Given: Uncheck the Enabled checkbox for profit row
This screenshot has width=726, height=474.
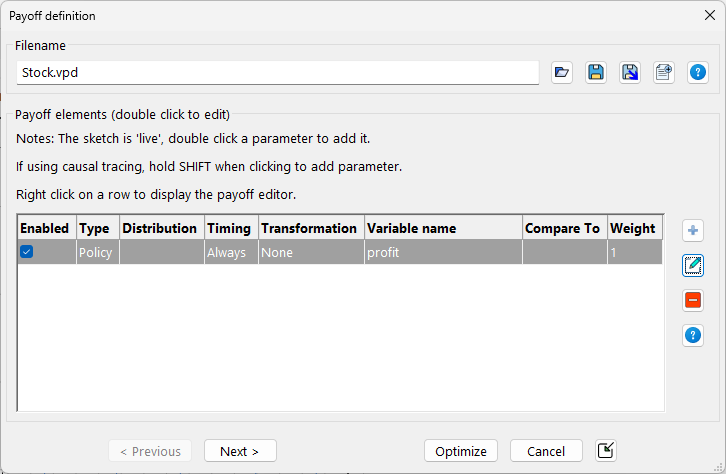Looking at the screenshot, I should tap(27, 252).
